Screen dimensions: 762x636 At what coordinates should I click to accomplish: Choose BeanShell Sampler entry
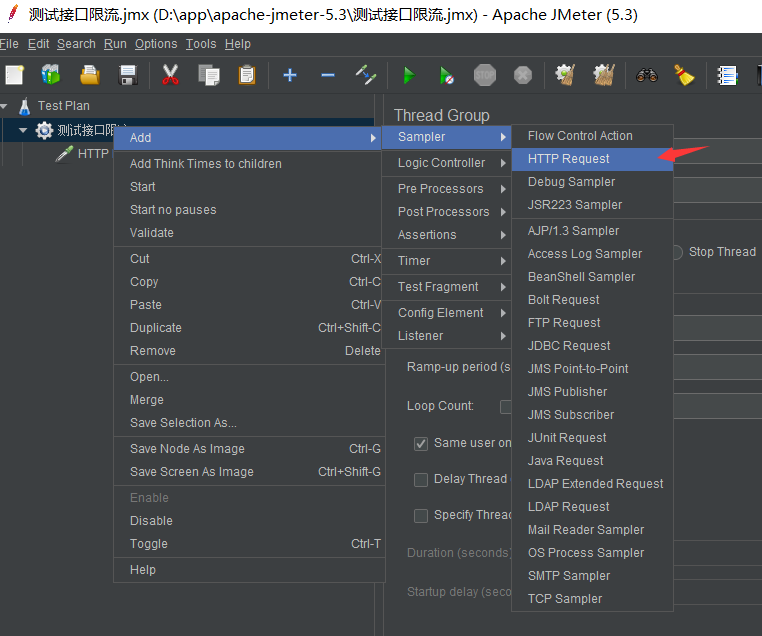tap(592, 277)
